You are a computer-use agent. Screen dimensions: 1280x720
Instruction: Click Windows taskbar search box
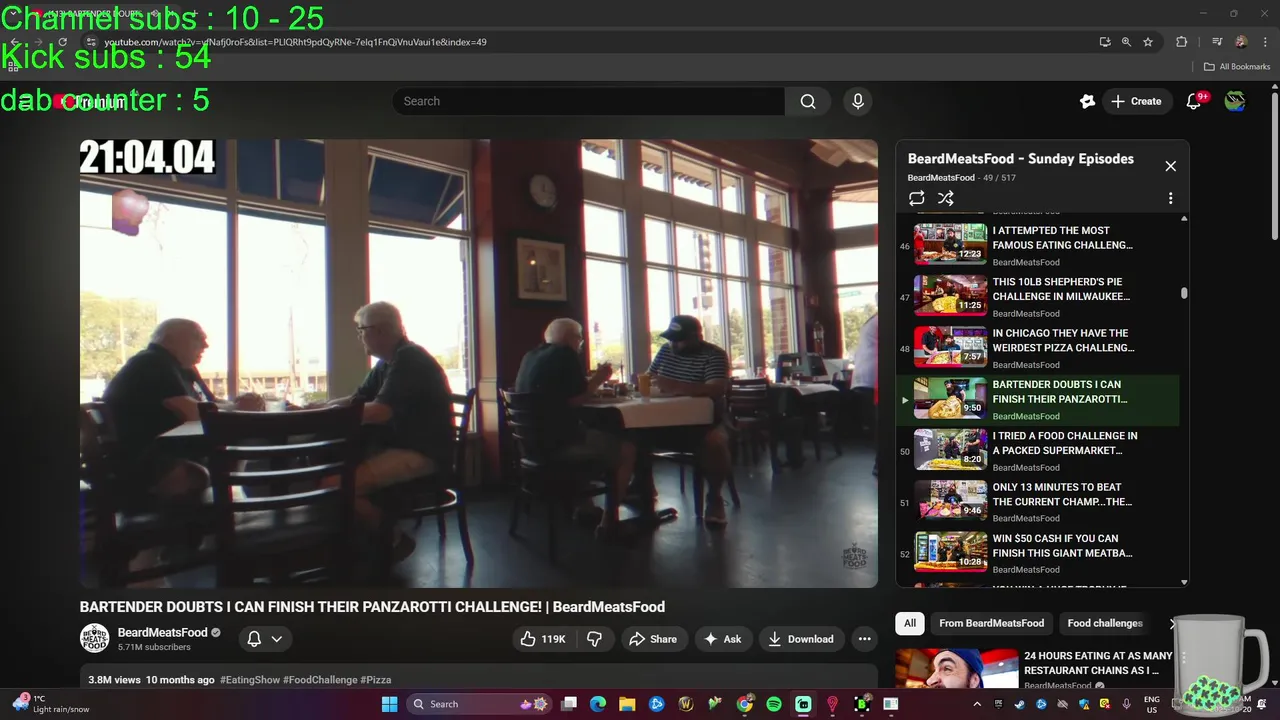pyautogui.click(x=480, y=704)
